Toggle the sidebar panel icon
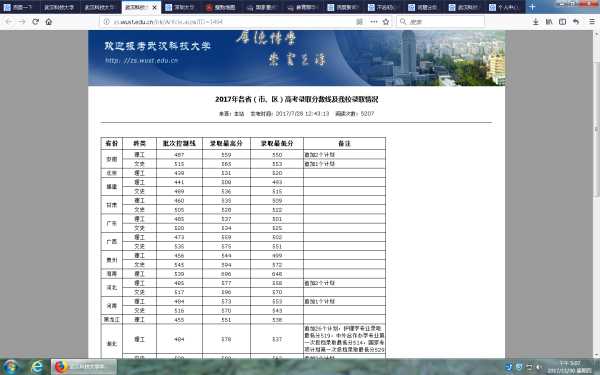 (x=562, y=22)
